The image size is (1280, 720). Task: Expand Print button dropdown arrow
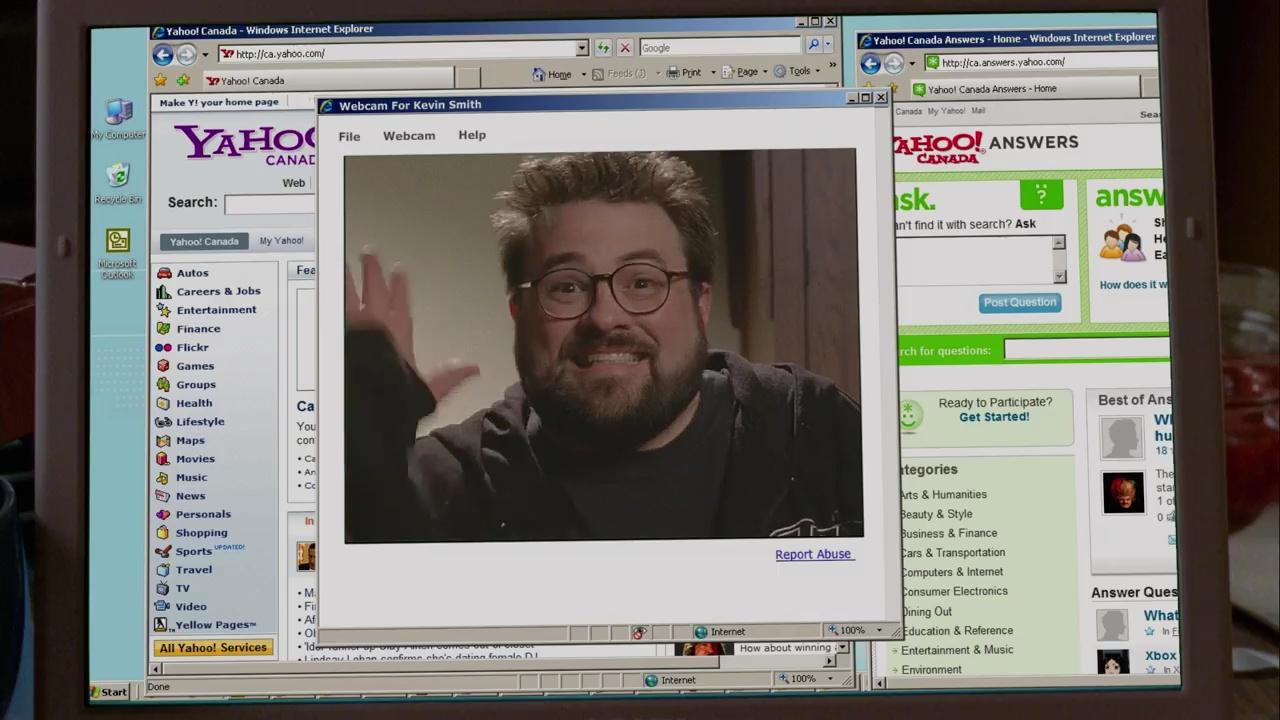click(x=713, y=73)
